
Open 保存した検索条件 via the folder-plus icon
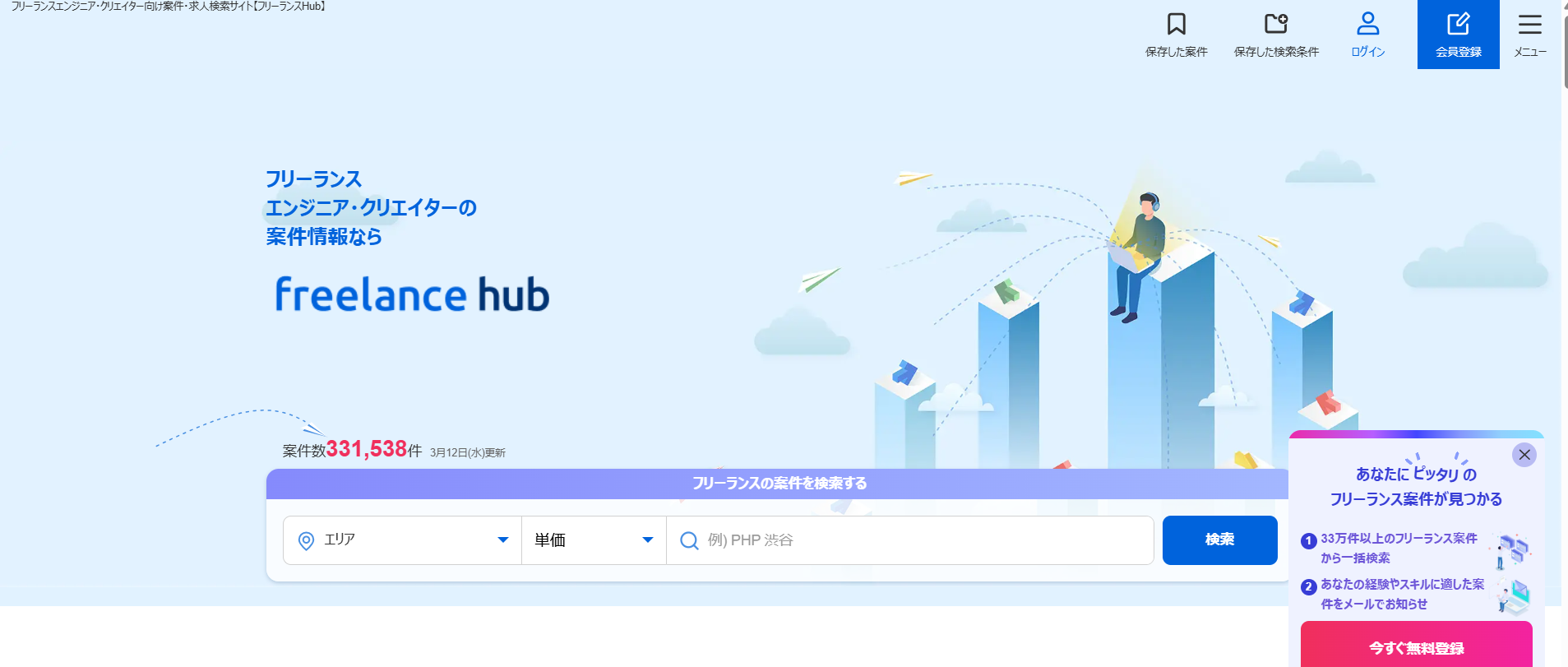click(x=1275, y=24)
